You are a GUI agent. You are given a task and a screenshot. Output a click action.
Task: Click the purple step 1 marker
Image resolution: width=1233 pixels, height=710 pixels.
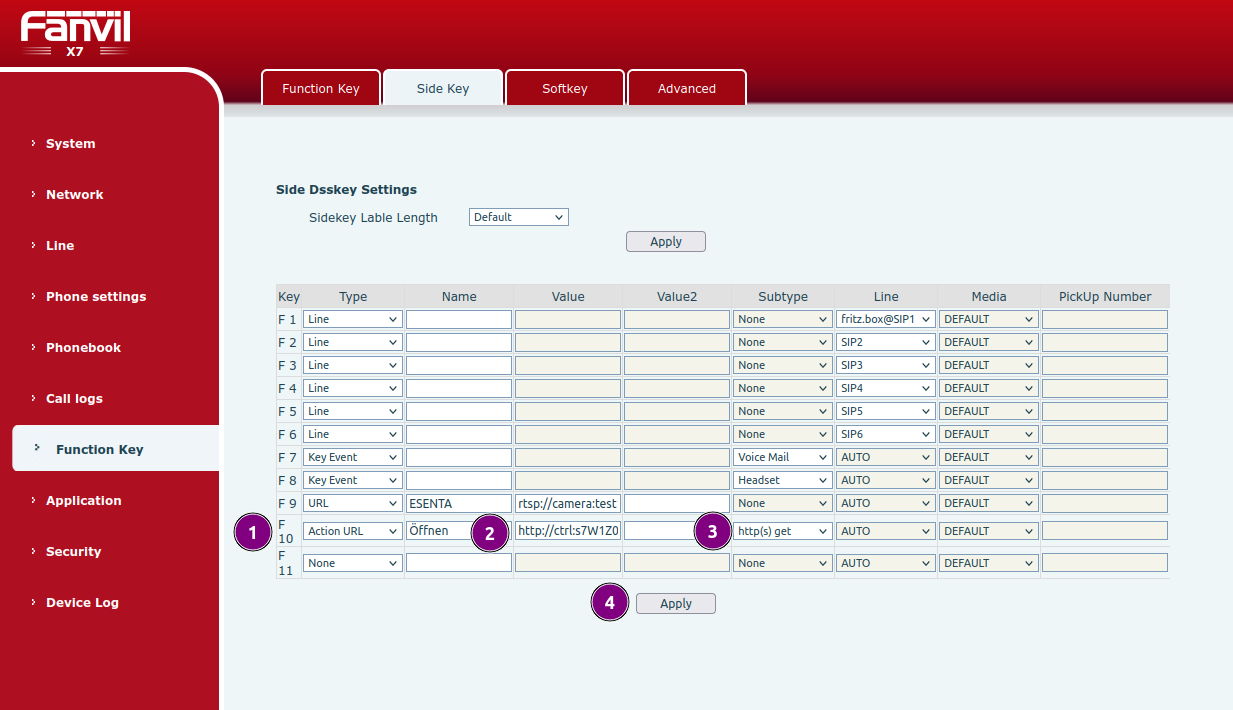pos(253,533)
